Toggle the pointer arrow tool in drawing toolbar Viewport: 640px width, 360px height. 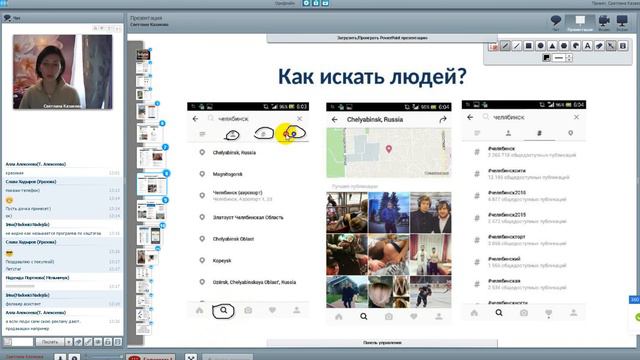click(611, 46)
